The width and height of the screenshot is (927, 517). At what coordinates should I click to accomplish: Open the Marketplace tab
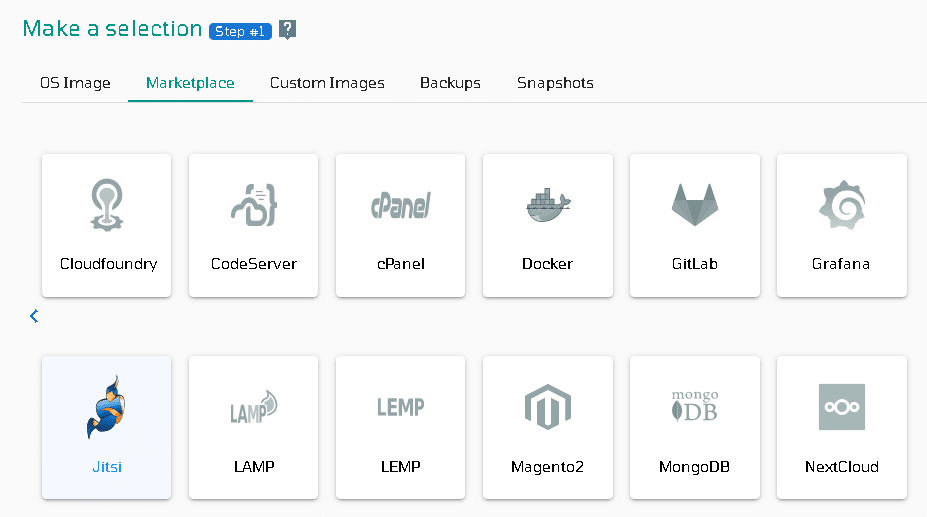point(190,83)
